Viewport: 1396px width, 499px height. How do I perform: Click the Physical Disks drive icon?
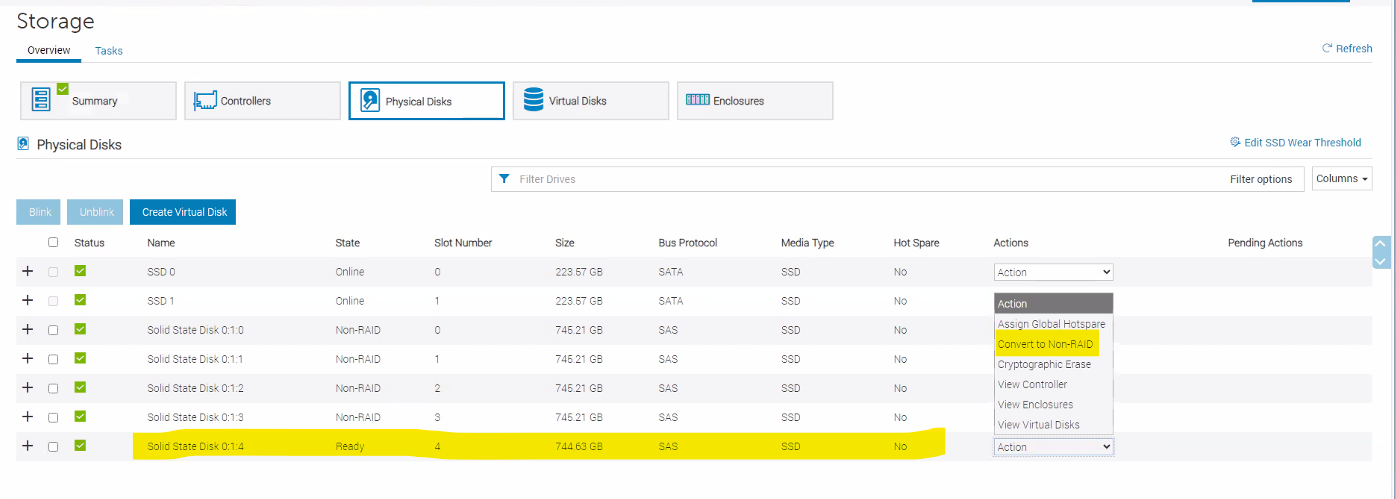pos(370,101)
